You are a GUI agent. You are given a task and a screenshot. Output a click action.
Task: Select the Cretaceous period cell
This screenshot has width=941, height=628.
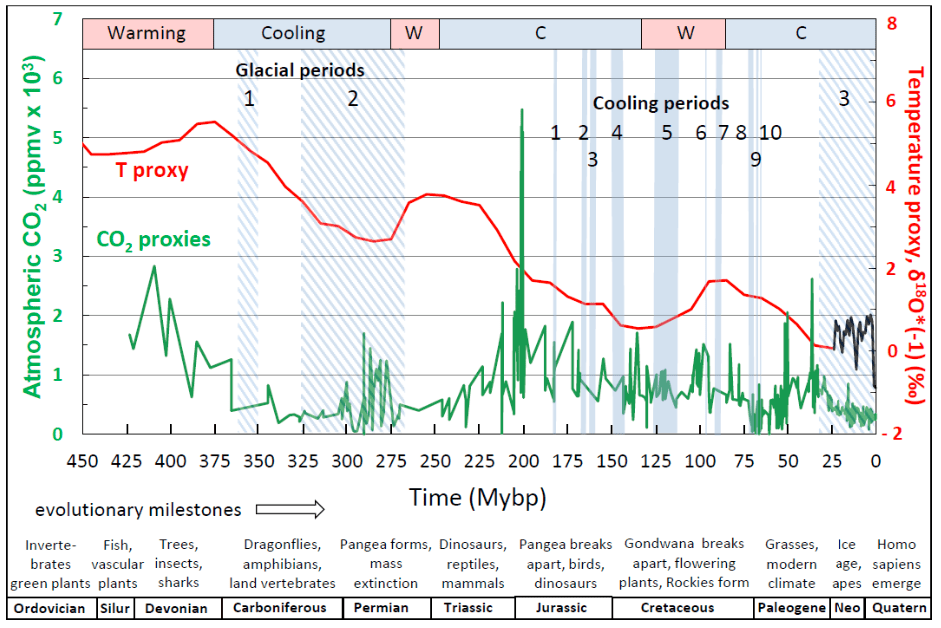point(681,608)
